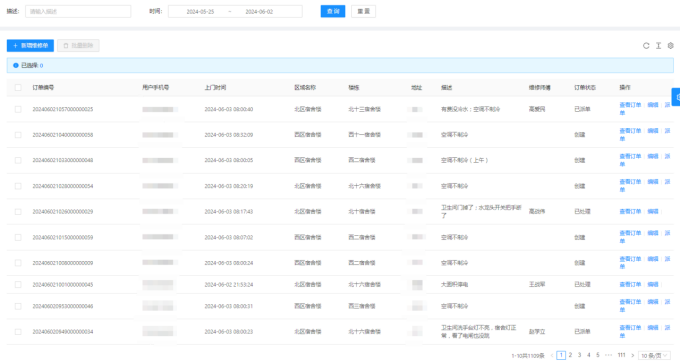Open the end date picker 2024-06-02
The height and width of the screenshot is (362, 681).
click(259, 12)
